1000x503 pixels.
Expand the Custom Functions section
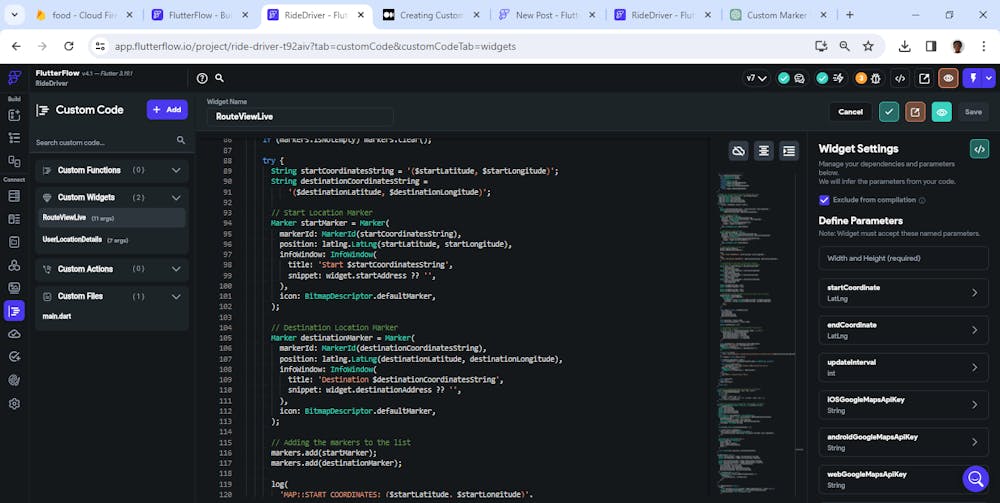(x=176, y=170)
